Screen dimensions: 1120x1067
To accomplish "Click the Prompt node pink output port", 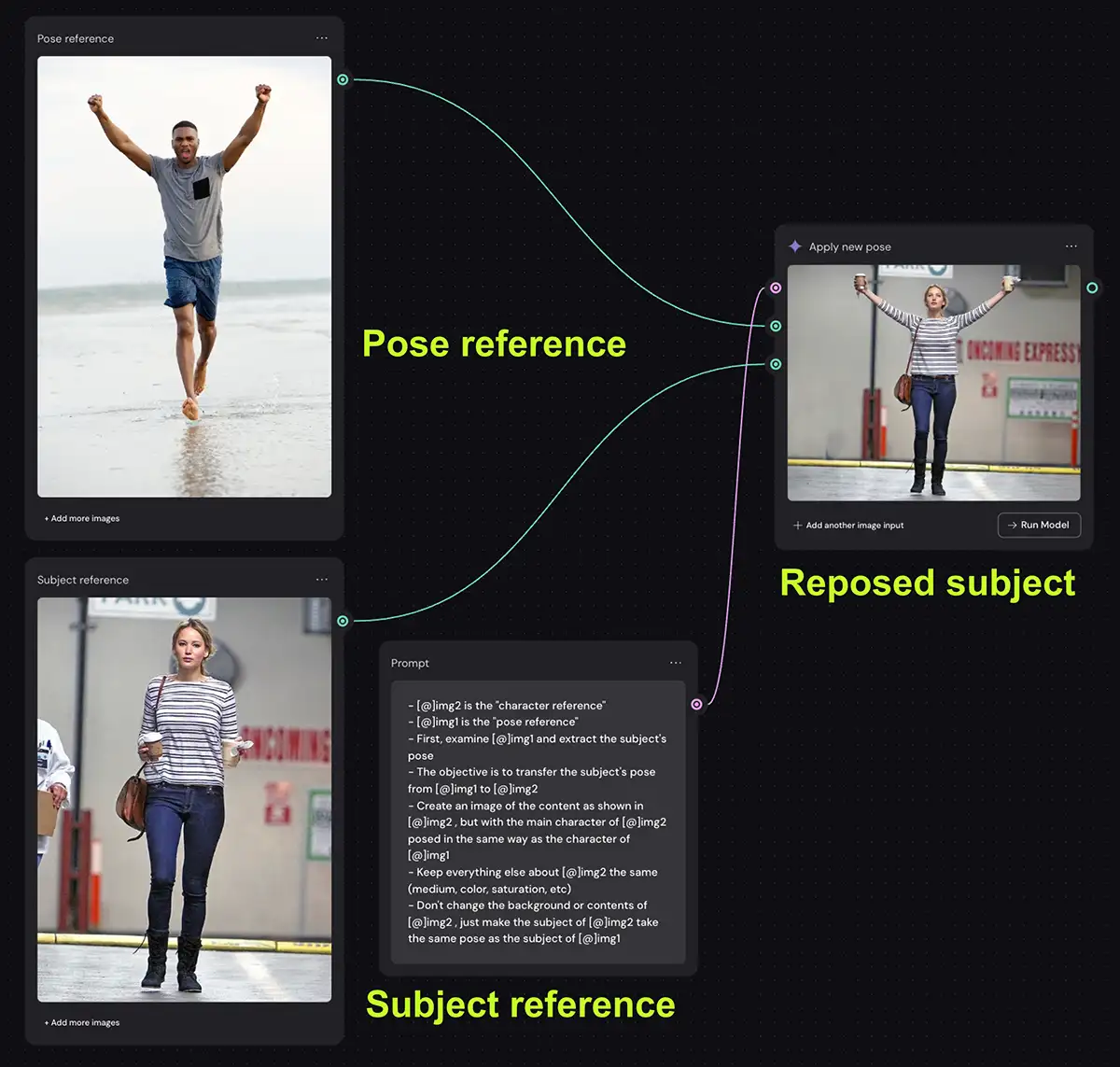I will (x=696, y=704).
